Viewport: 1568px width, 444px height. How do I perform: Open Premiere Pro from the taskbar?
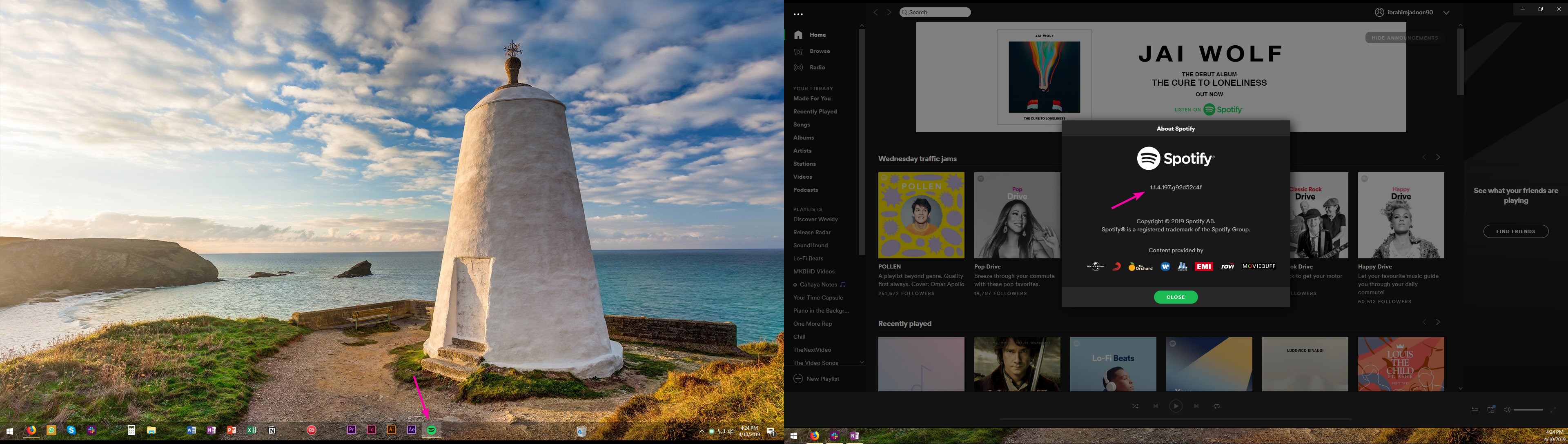[351, 430]
